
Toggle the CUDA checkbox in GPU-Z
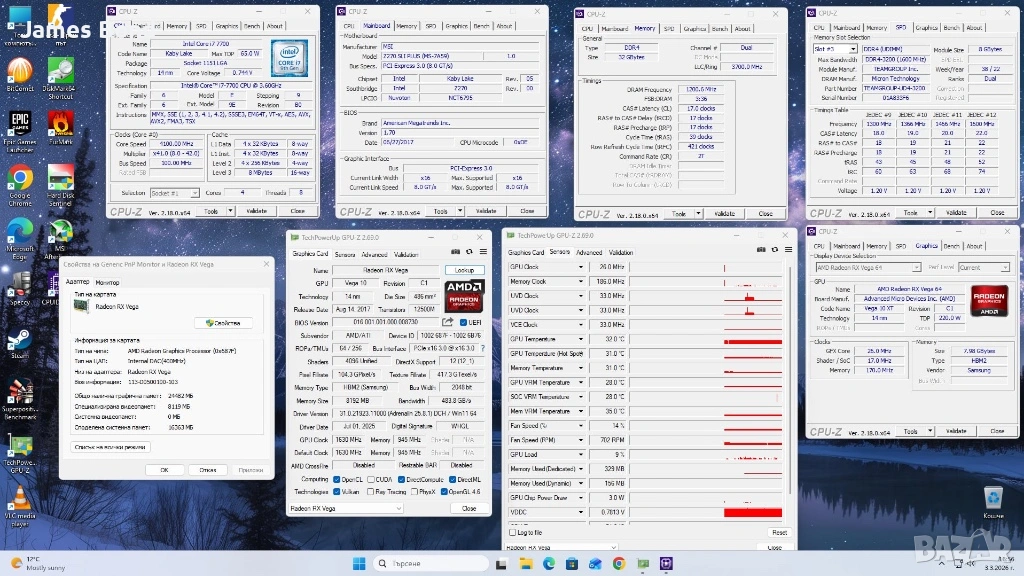(x=370, y=479)
